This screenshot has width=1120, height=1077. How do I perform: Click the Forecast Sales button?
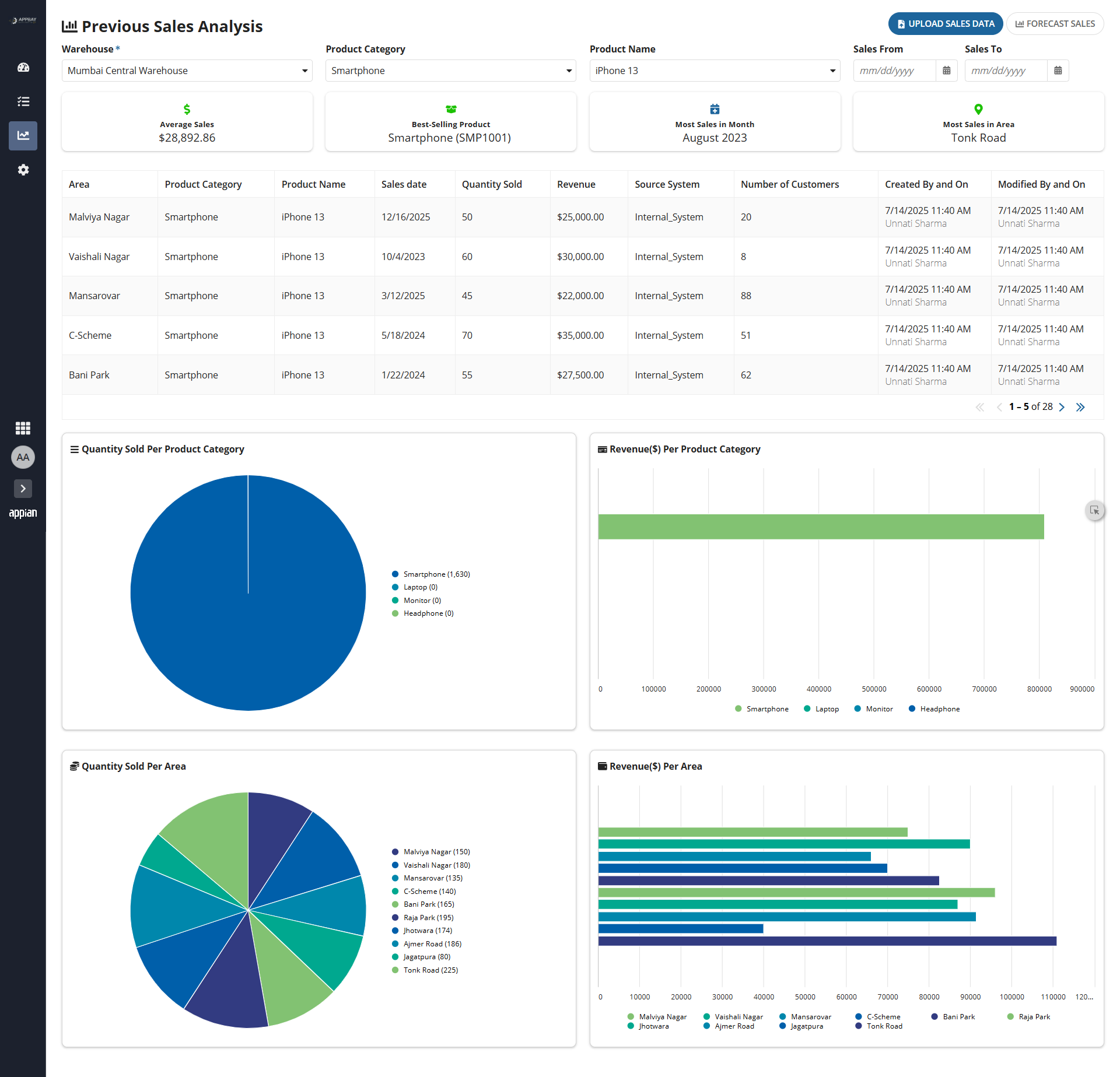point(1055,24)
